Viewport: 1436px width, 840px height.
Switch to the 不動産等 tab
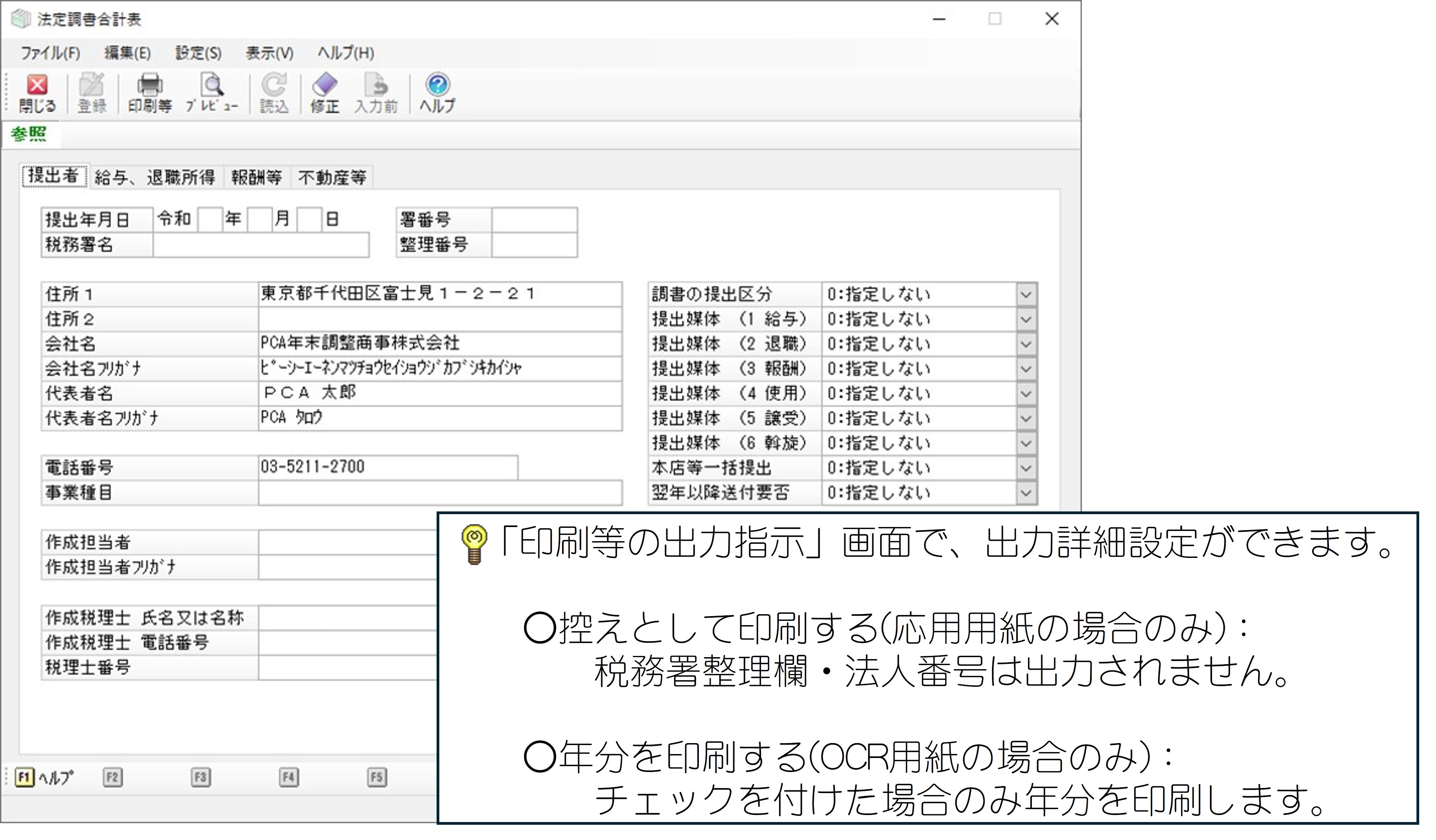pos(332,178)
